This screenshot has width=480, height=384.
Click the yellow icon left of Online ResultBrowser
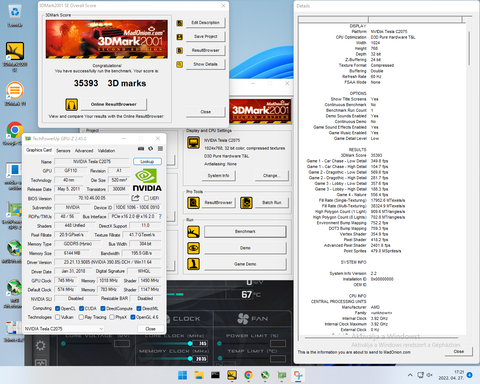click(71, 104)
